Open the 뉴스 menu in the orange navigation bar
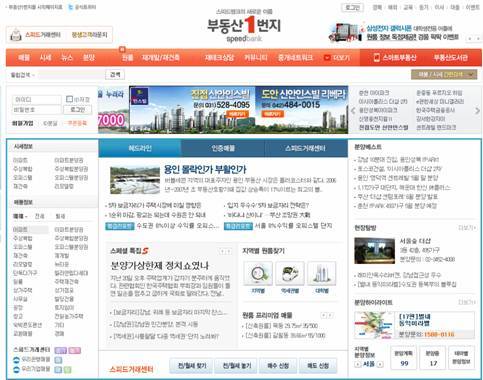This screenshot has height=380, width=483. coord(67,58)
